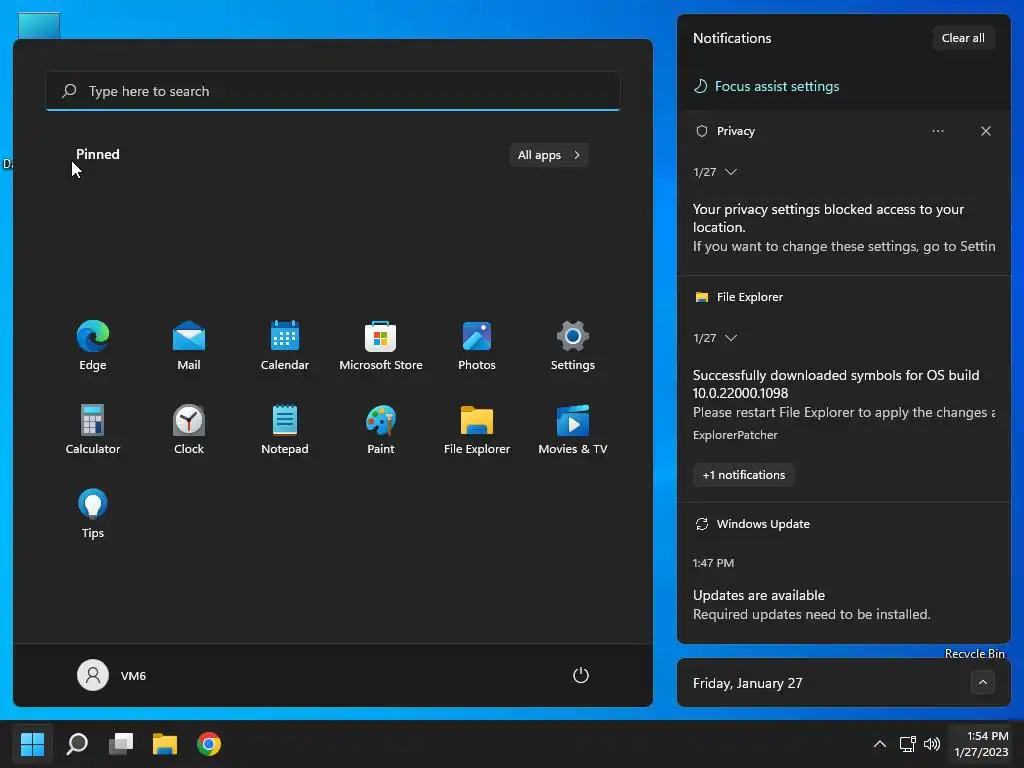
Task: Open Settings from the Start menu
Action: (573, 345)
